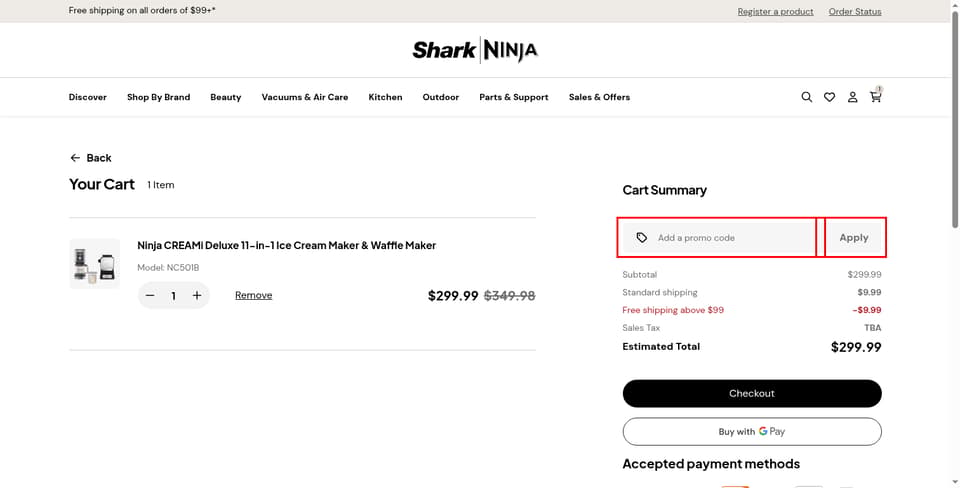The height and width of the screenshot is (488, 960).
Task: Click the free shipping banner text
Action: 142,10
